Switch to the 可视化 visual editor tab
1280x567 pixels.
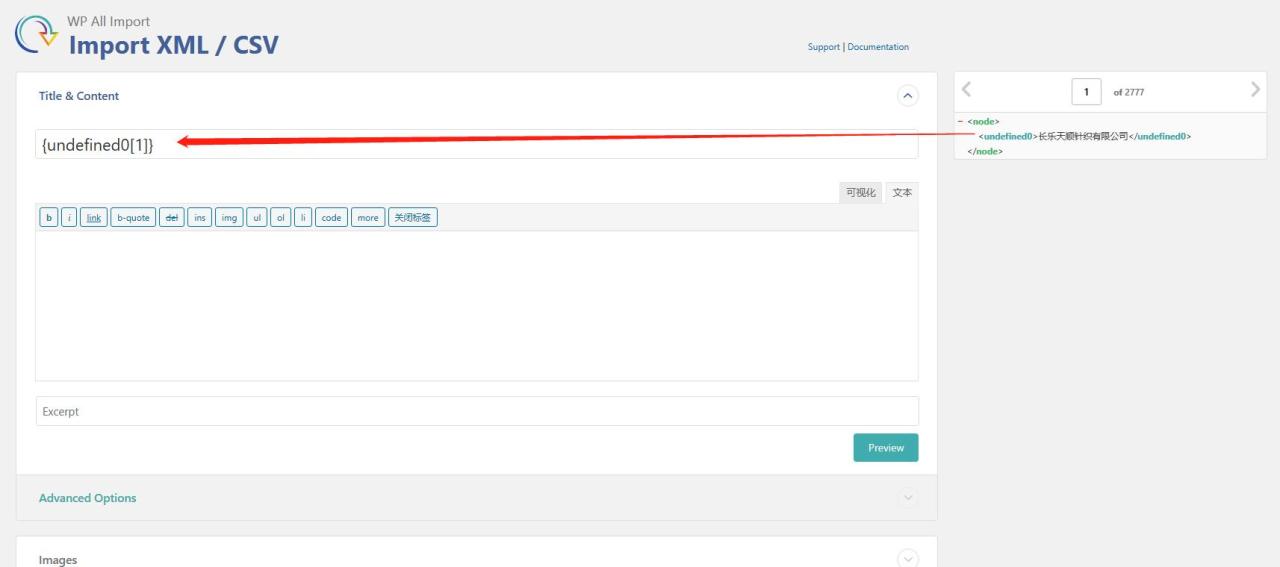coord(860,193)
